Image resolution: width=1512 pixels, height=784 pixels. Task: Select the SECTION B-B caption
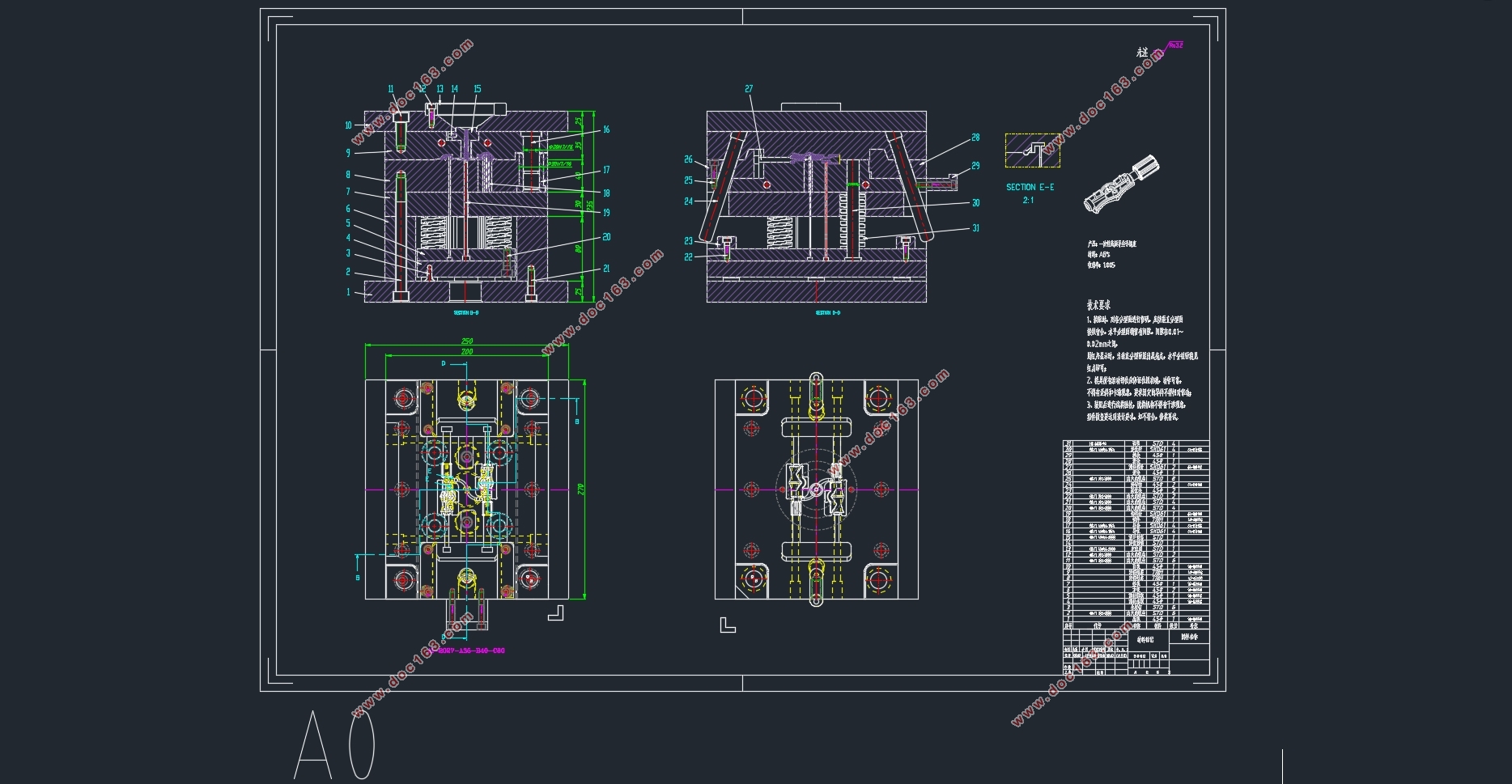466,312
